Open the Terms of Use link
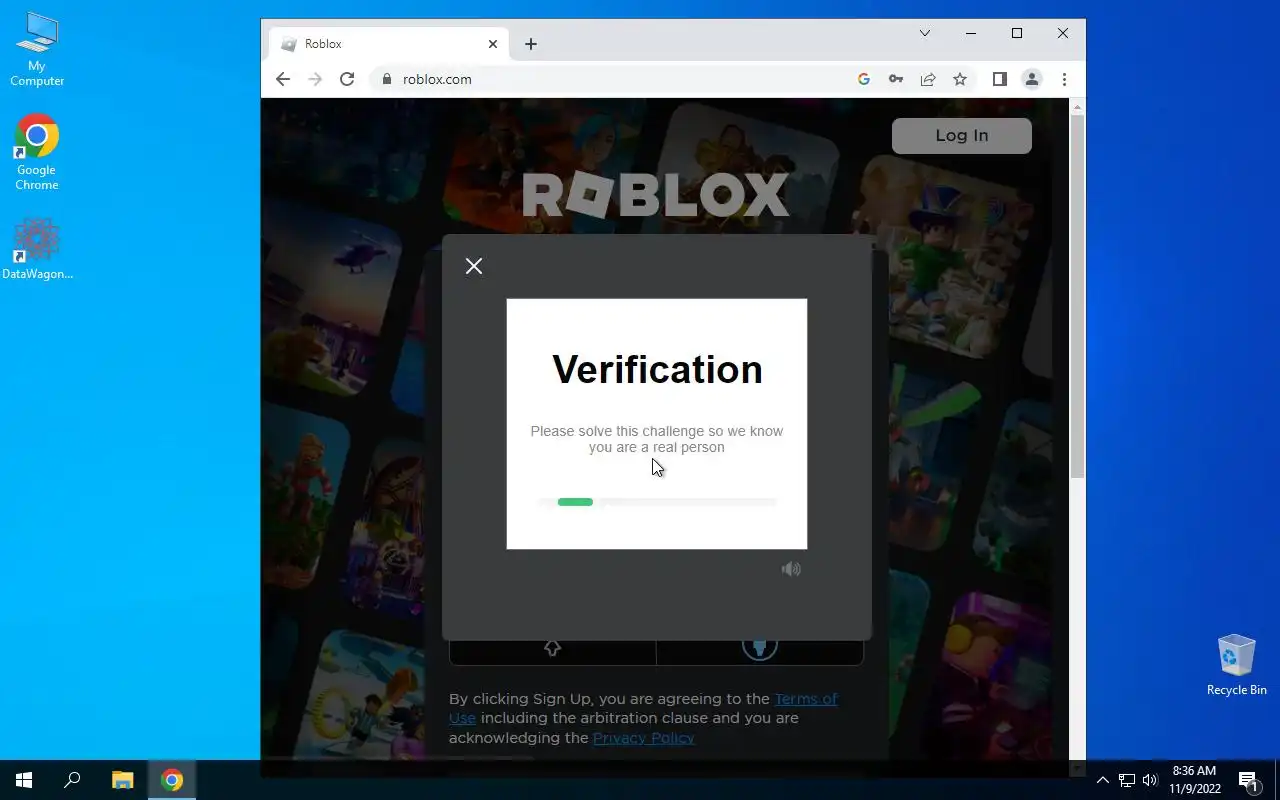 [643, 708]
